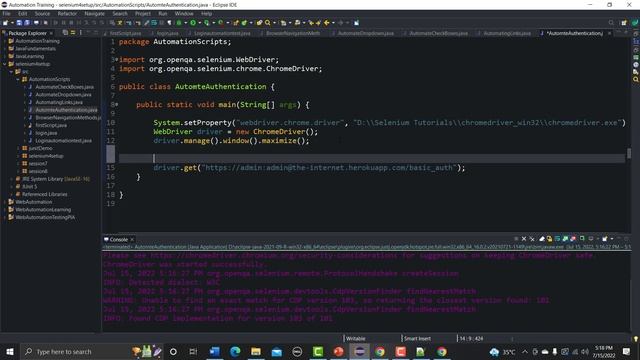Click the editor vertical scrollbar thumb

coord(629,153)
